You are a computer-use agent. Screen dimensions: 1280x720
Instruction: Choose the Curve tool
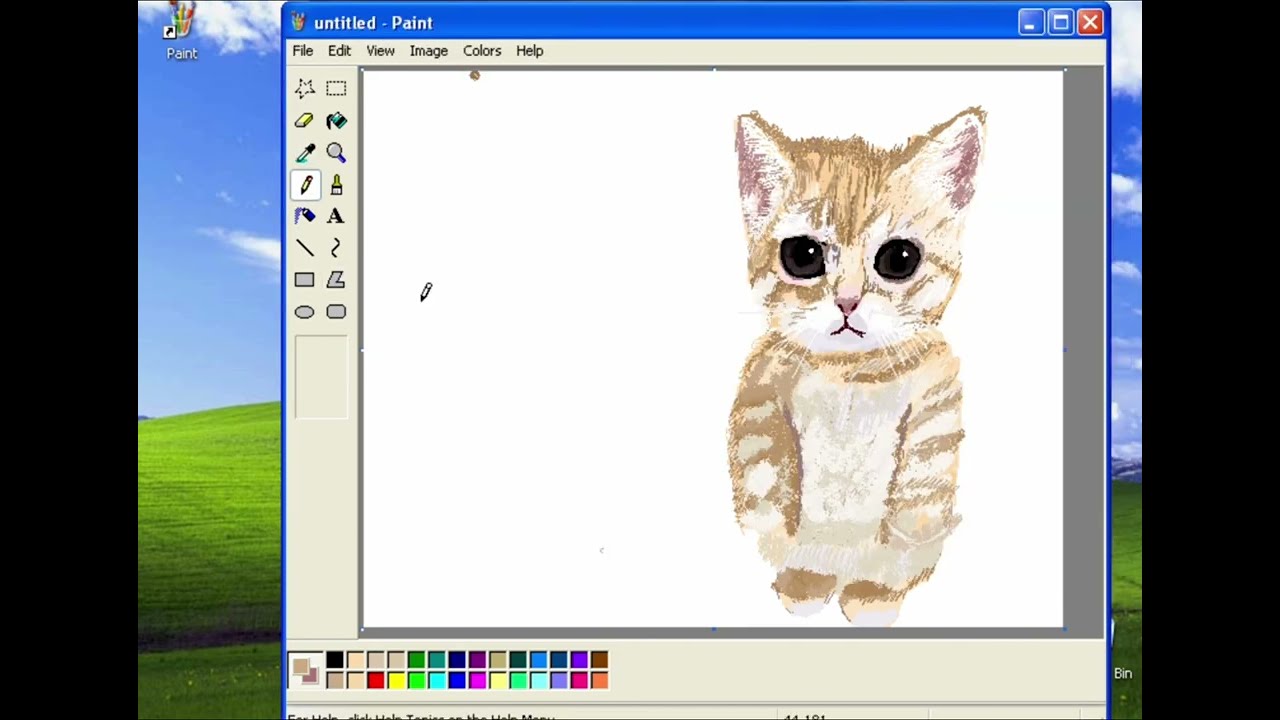(336, 248)
